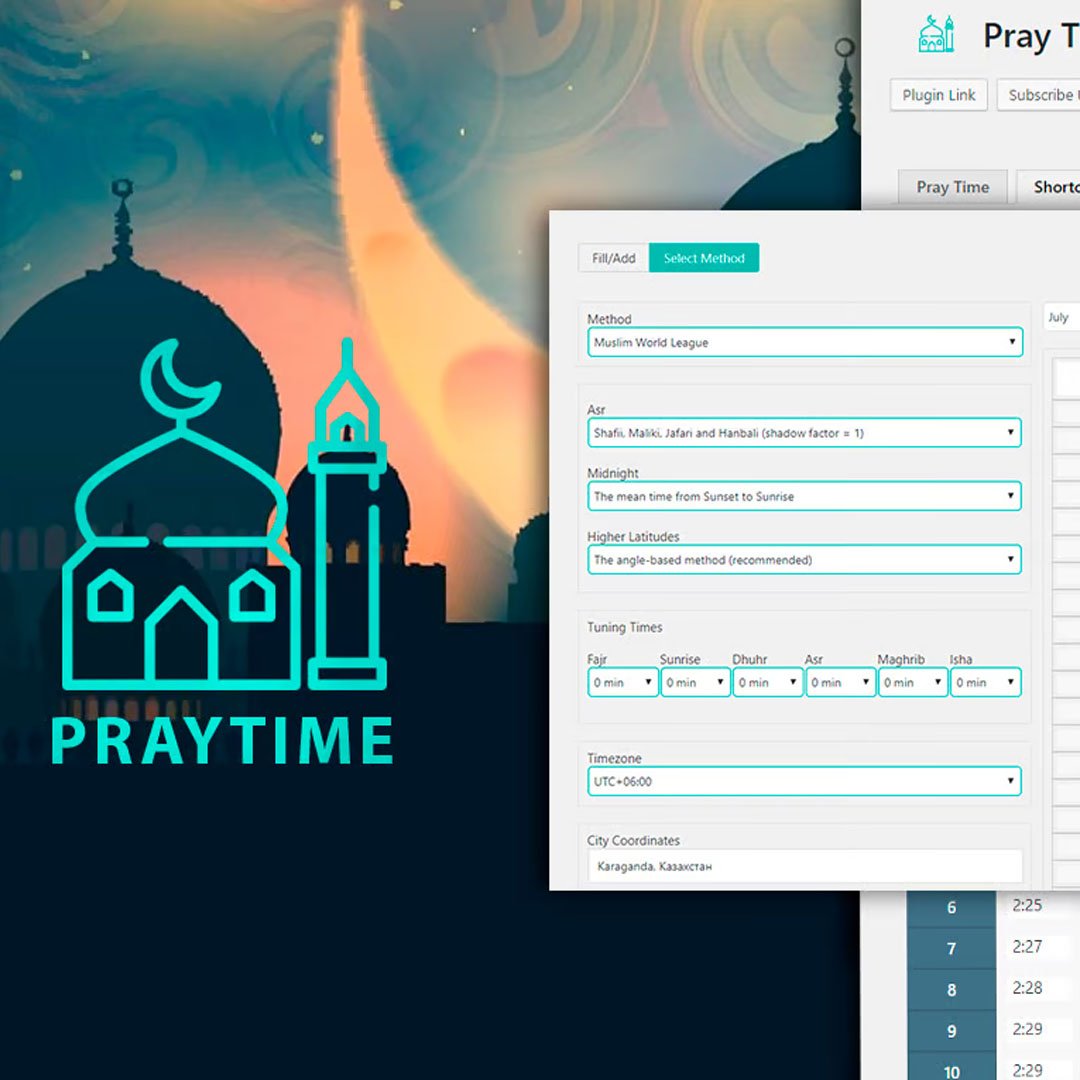Change the Fajr tuning from 0 min
Viewport: 1080px width, 1080px height.
[621, 682]
